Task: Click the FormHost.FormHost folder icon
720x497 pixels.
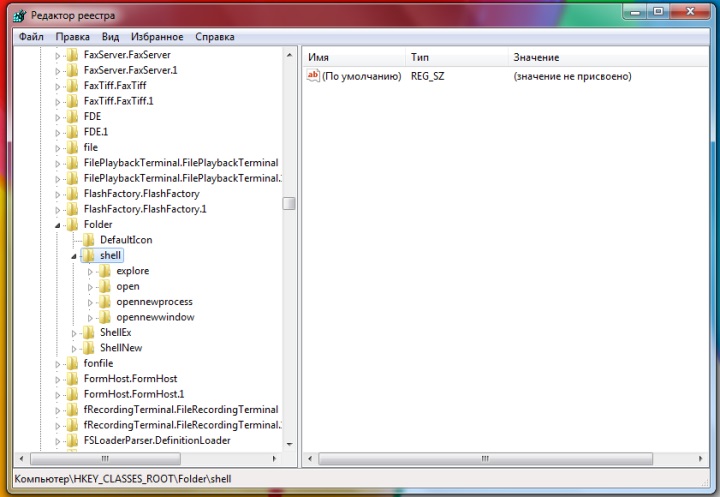Action: (x=73, y=379)
